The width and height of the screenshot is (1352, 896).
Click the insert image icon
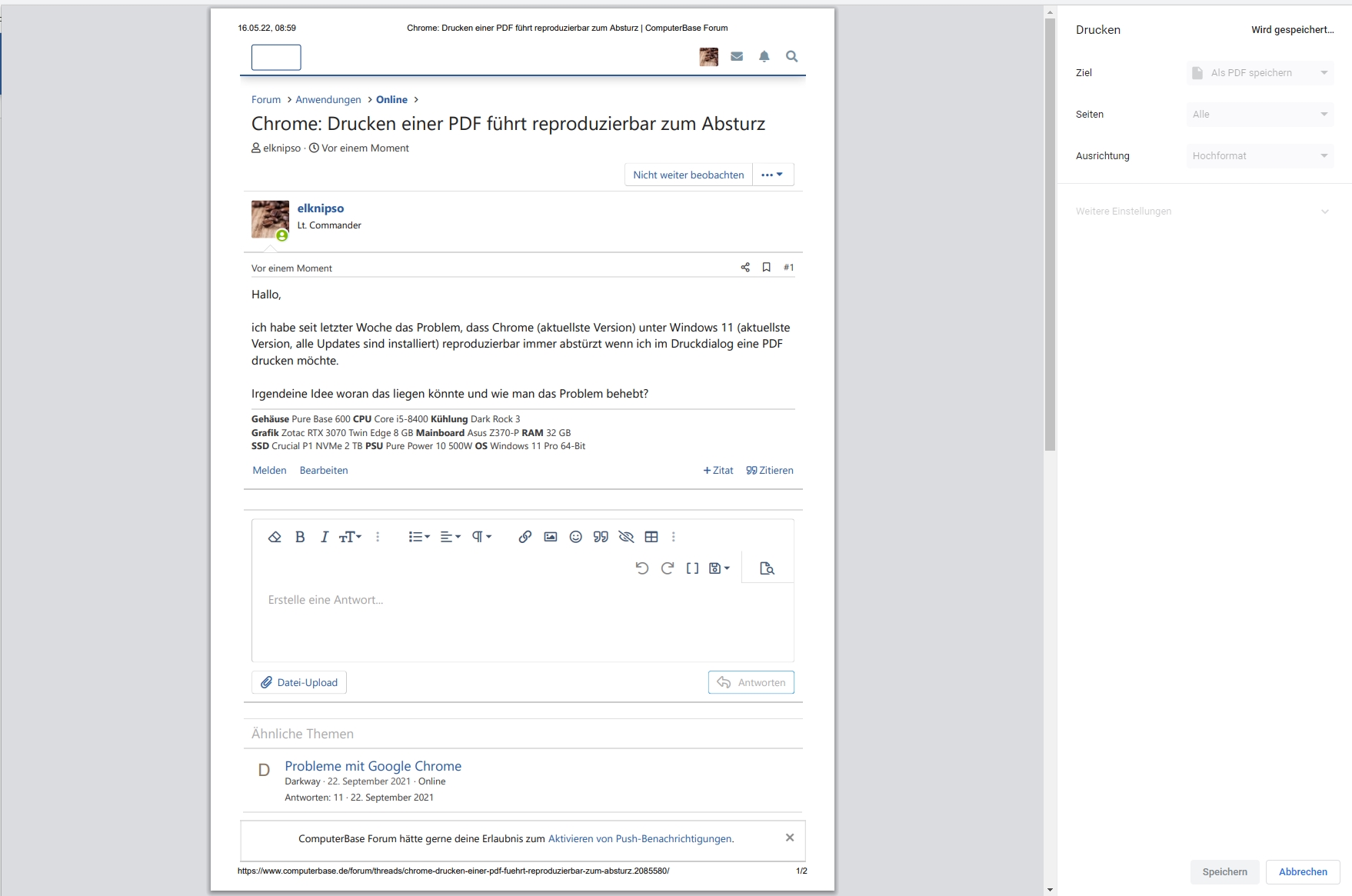[551, 537]
